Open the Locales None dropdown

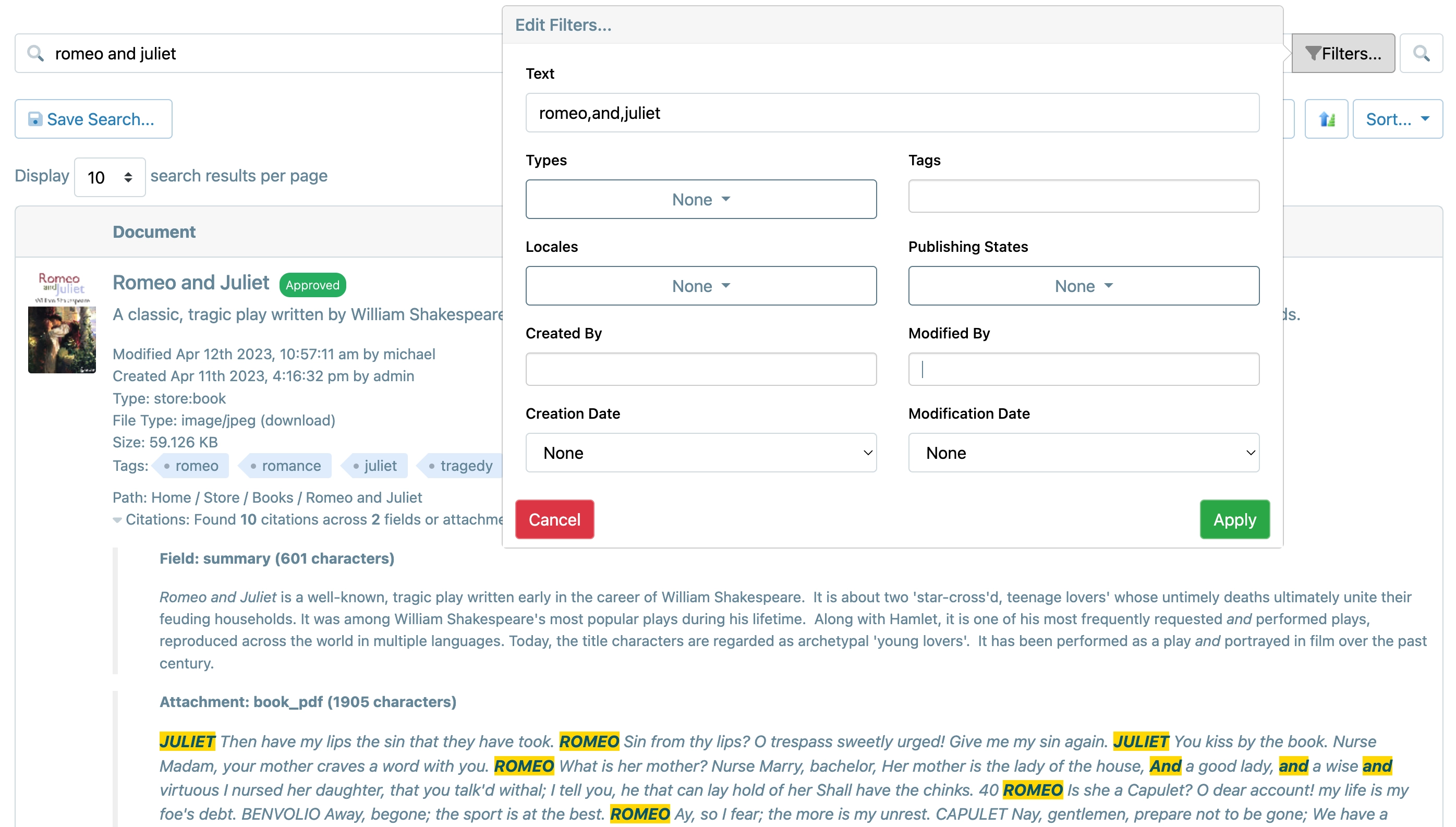tap(701, 286)
